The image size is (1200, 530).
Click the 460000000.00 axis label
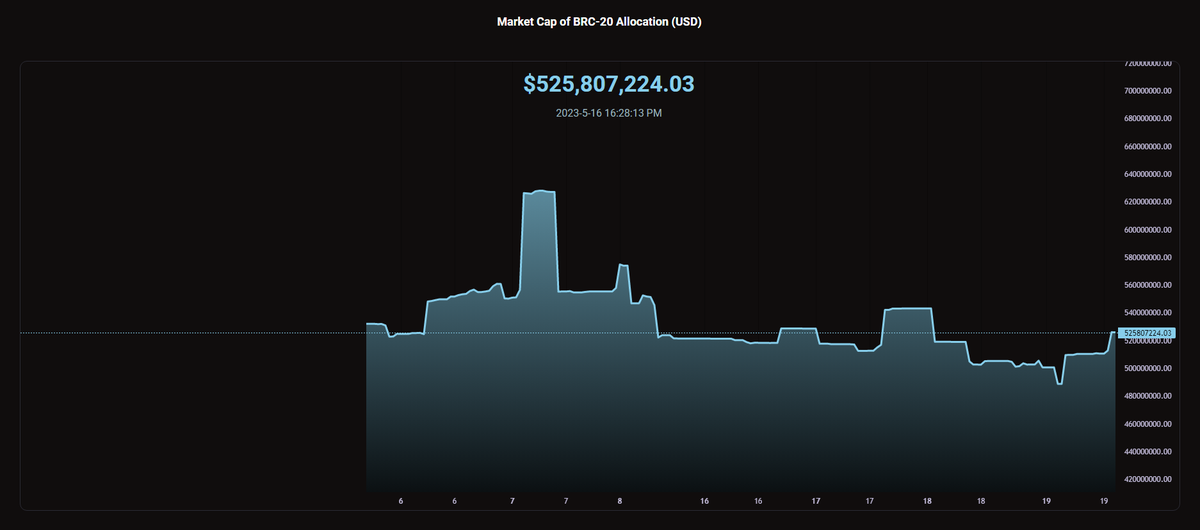coord(1147,424)
